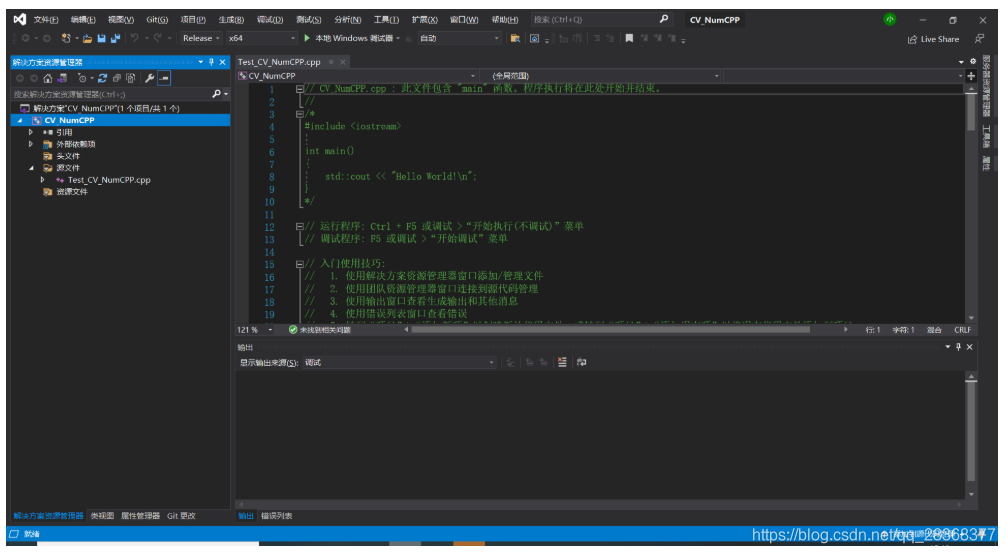Toggle word wrap in Output panel

click(581, 362)
